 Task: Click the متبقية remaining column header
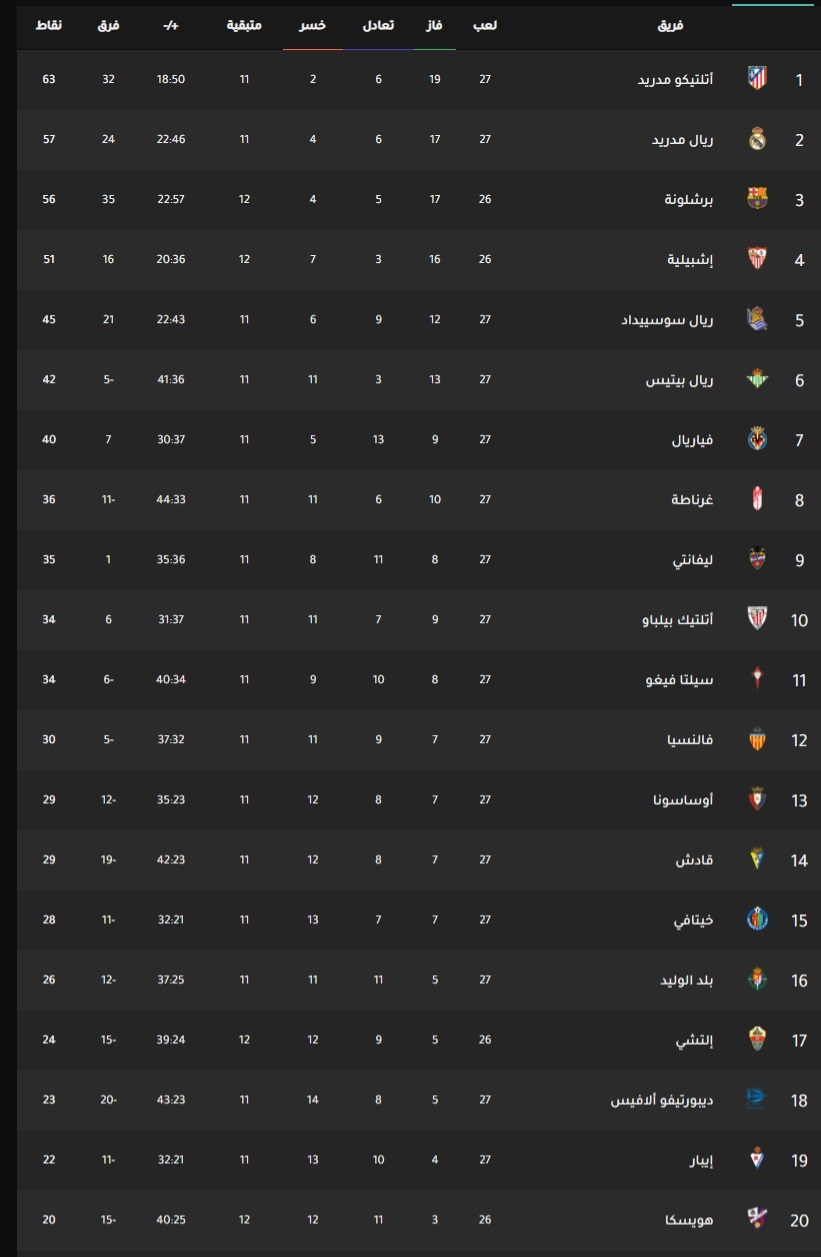tap(244, 24)
